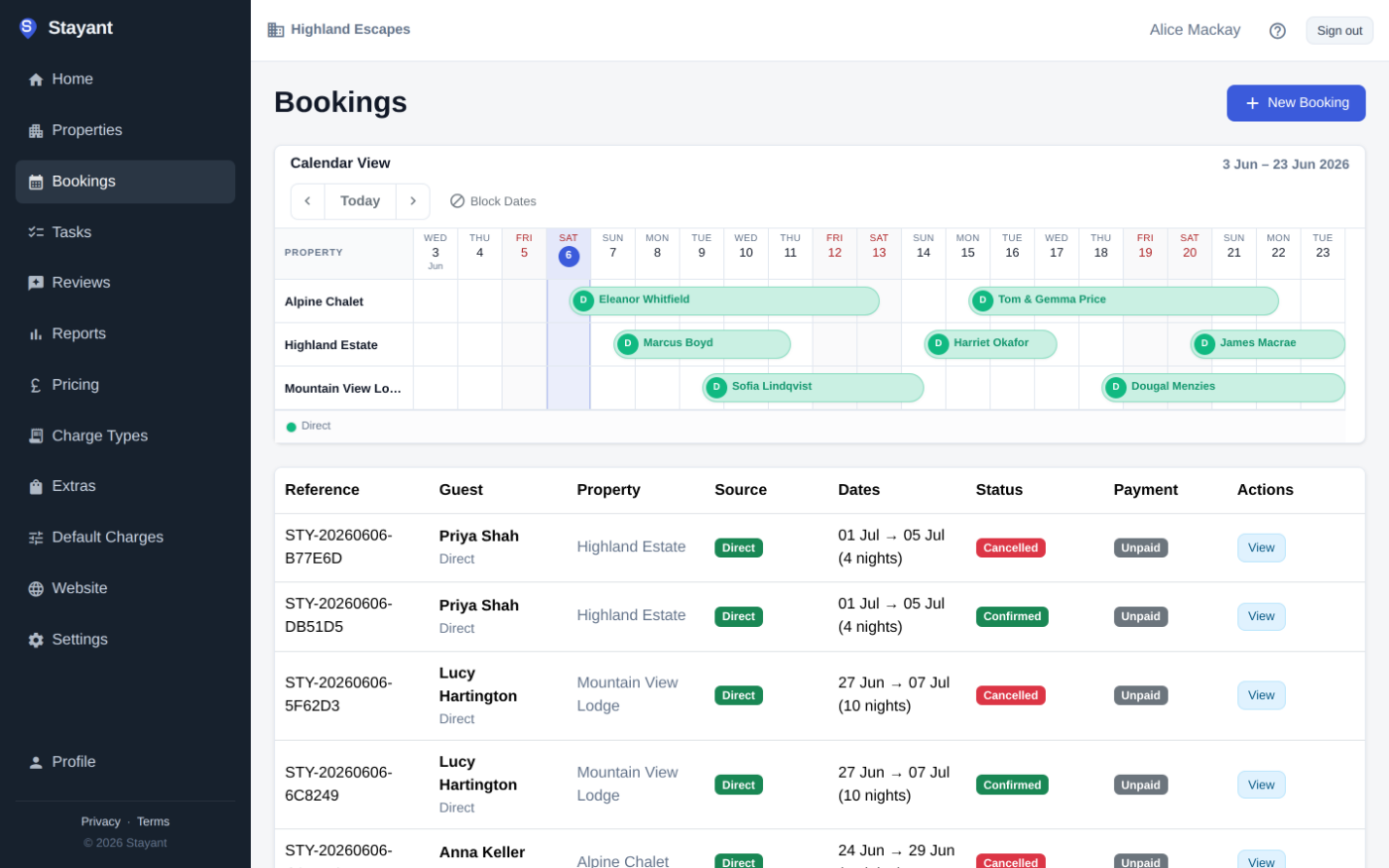Viewport: 1389px width, 868px height.
Task: Select Saturday 20 date header
Action: coord(1190,254)
